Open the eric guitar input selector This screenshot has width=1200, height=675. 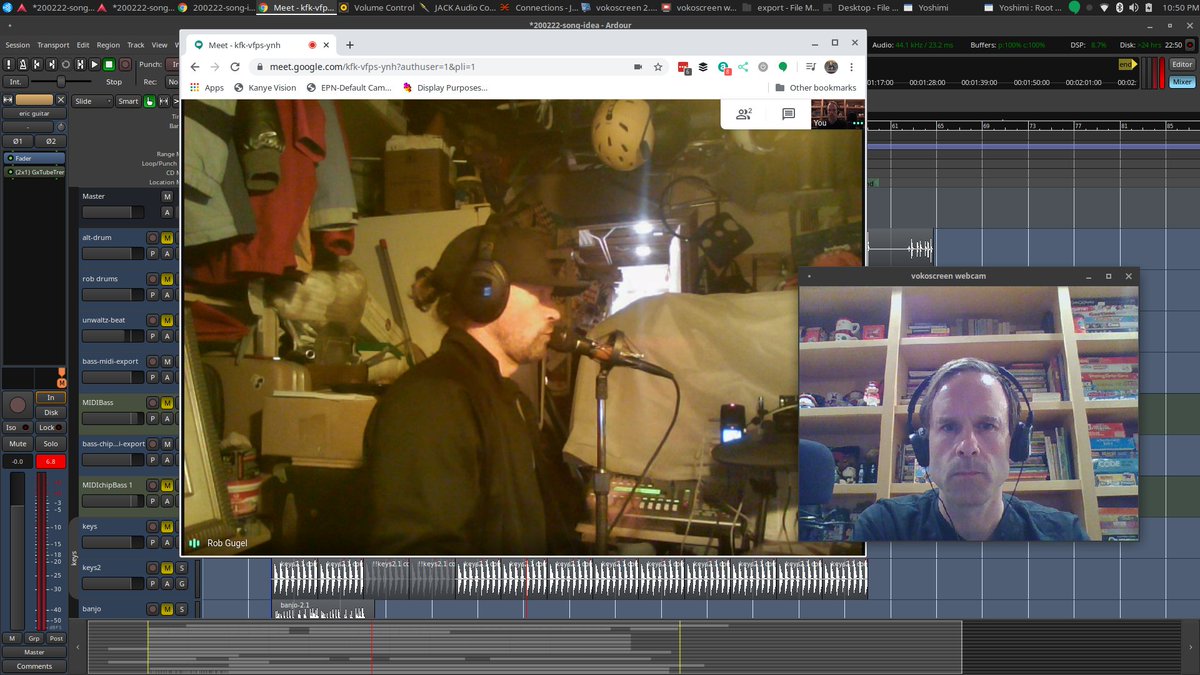tap(28, 128)
